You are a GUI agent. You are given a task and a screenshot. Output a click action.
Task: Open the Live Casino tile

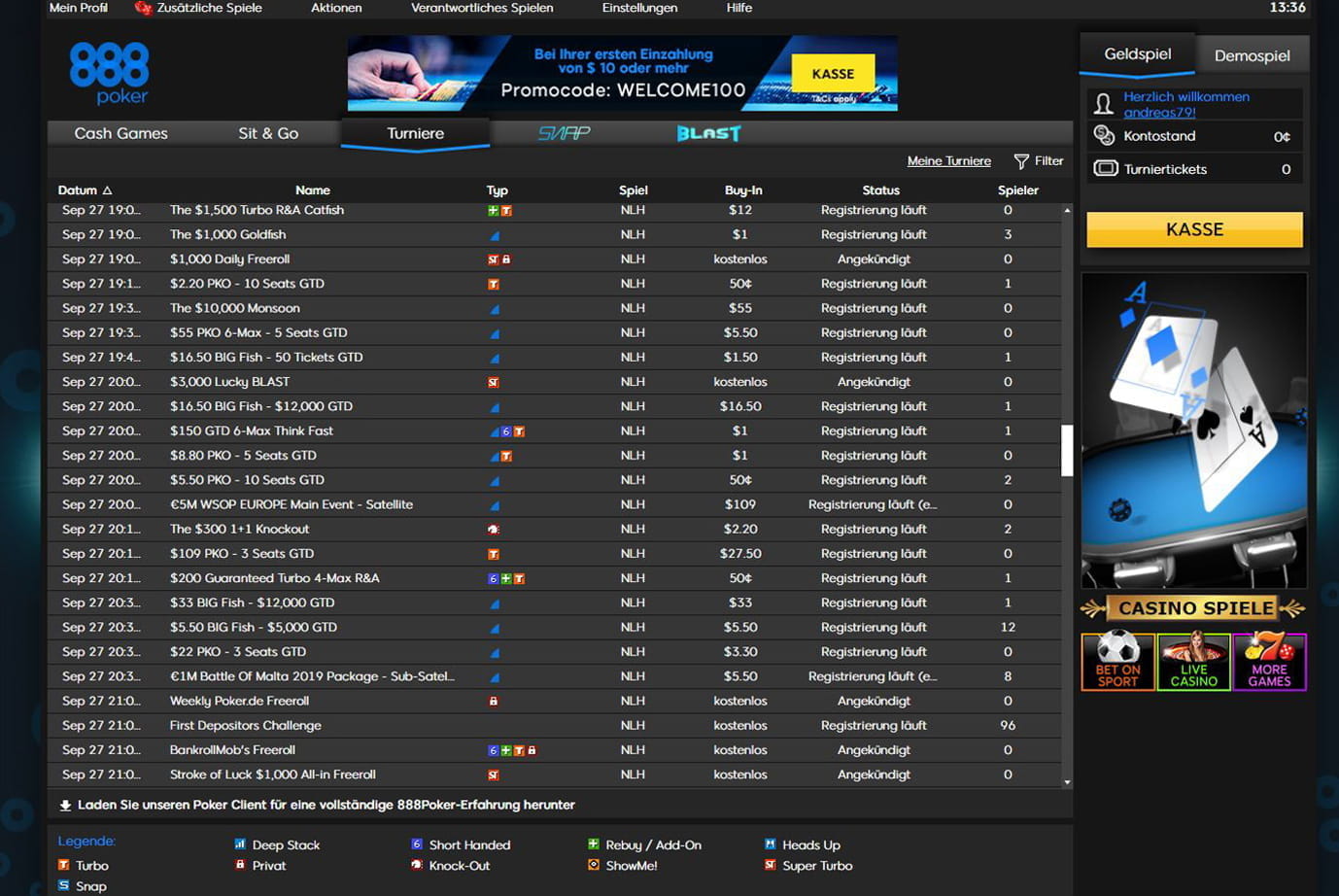click(x=1193, y=662)
